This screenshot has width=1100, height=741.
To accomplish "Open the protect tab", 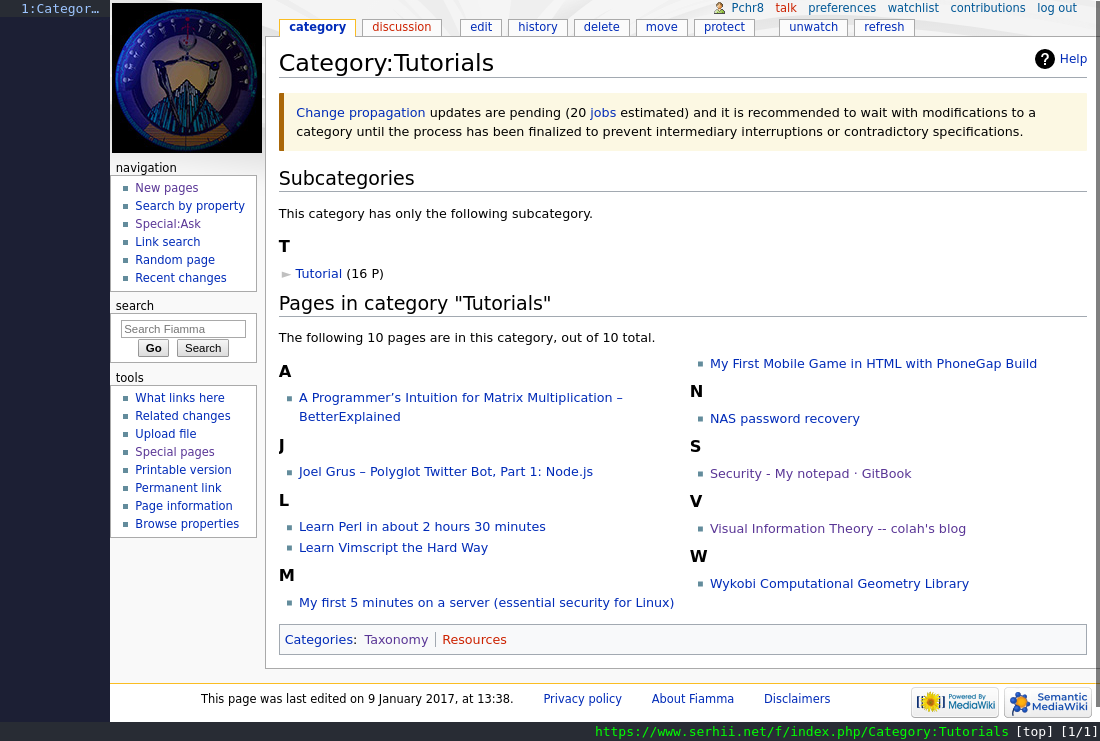I will coord(724,27).
